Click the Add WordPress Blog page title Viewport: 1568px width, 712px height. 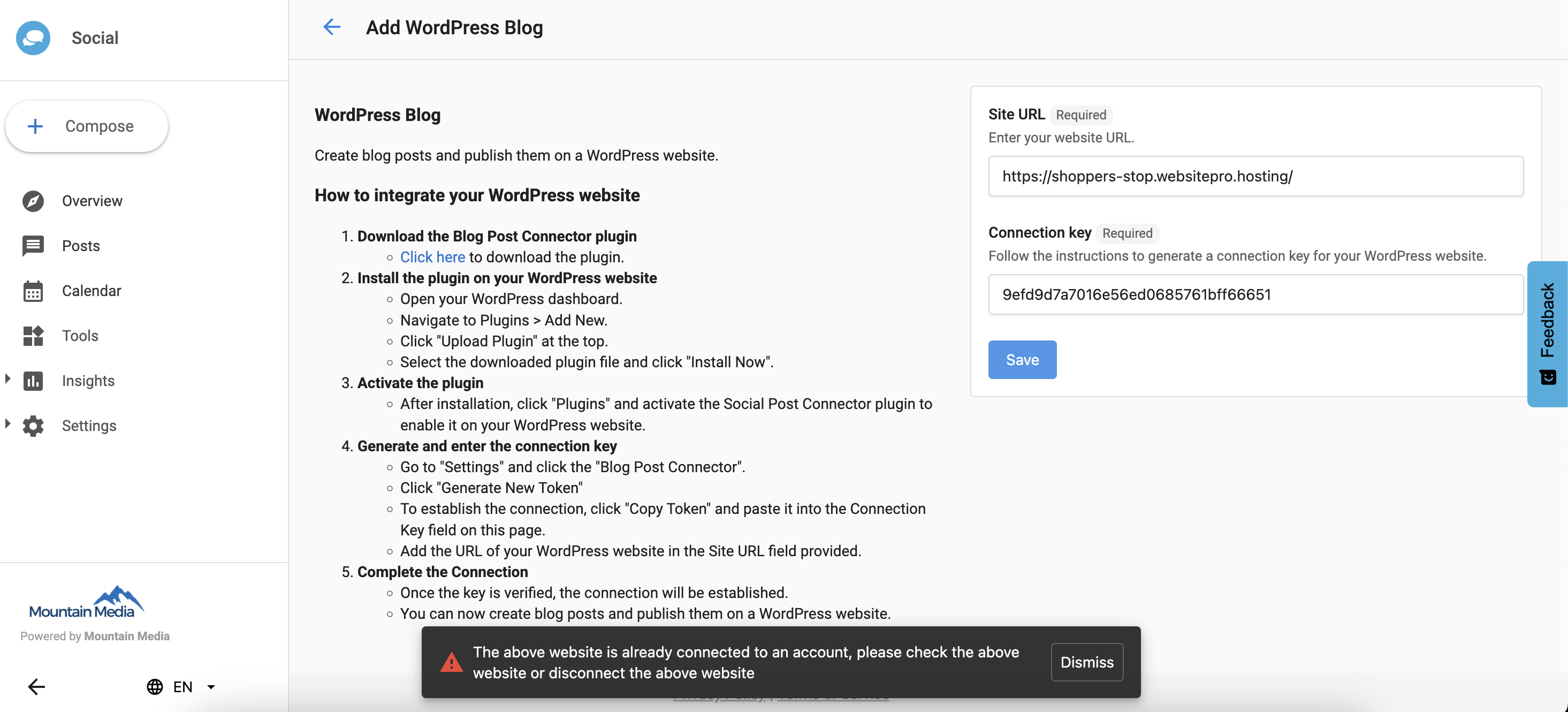pos(454,27)
